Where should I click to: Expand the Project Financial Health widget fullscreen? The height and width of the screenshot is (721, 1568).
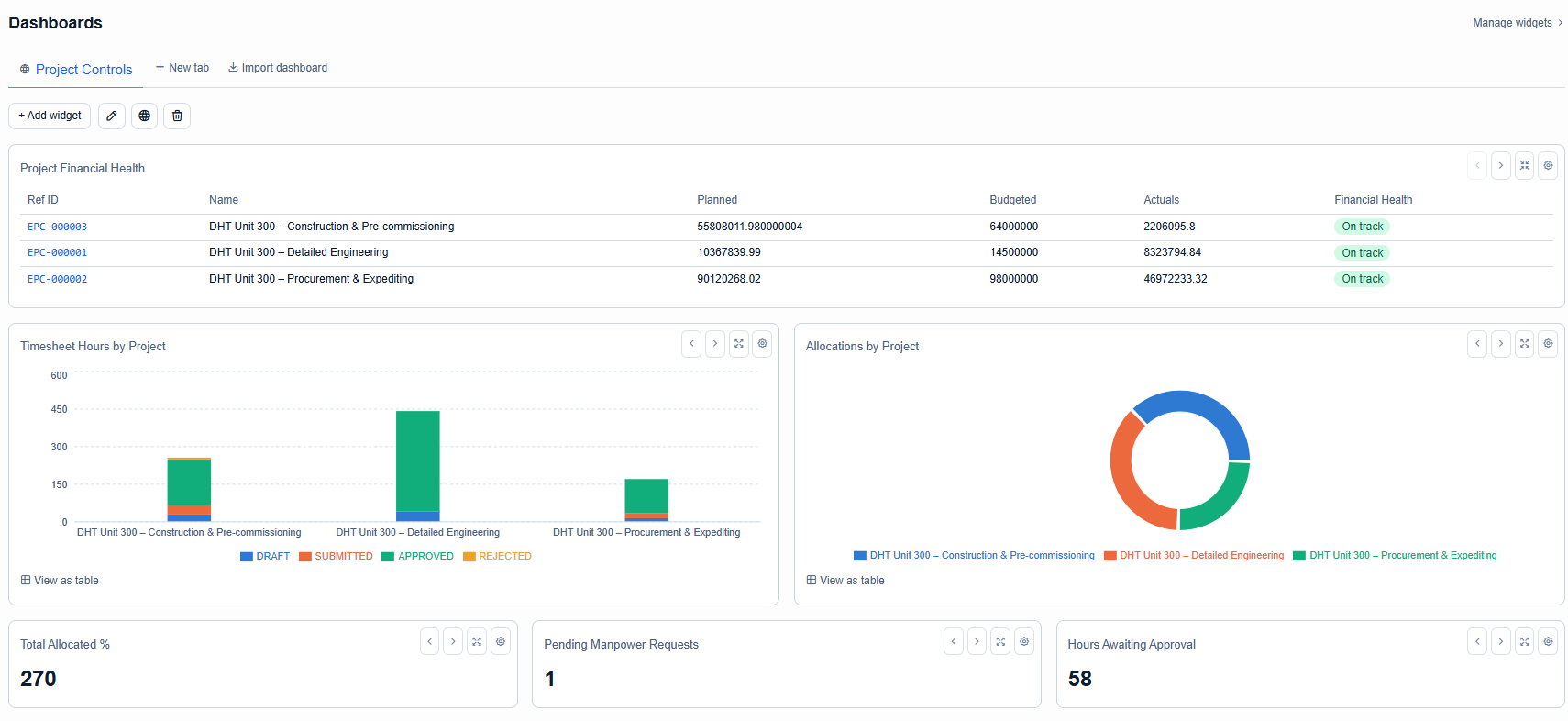coord(1524,166)
